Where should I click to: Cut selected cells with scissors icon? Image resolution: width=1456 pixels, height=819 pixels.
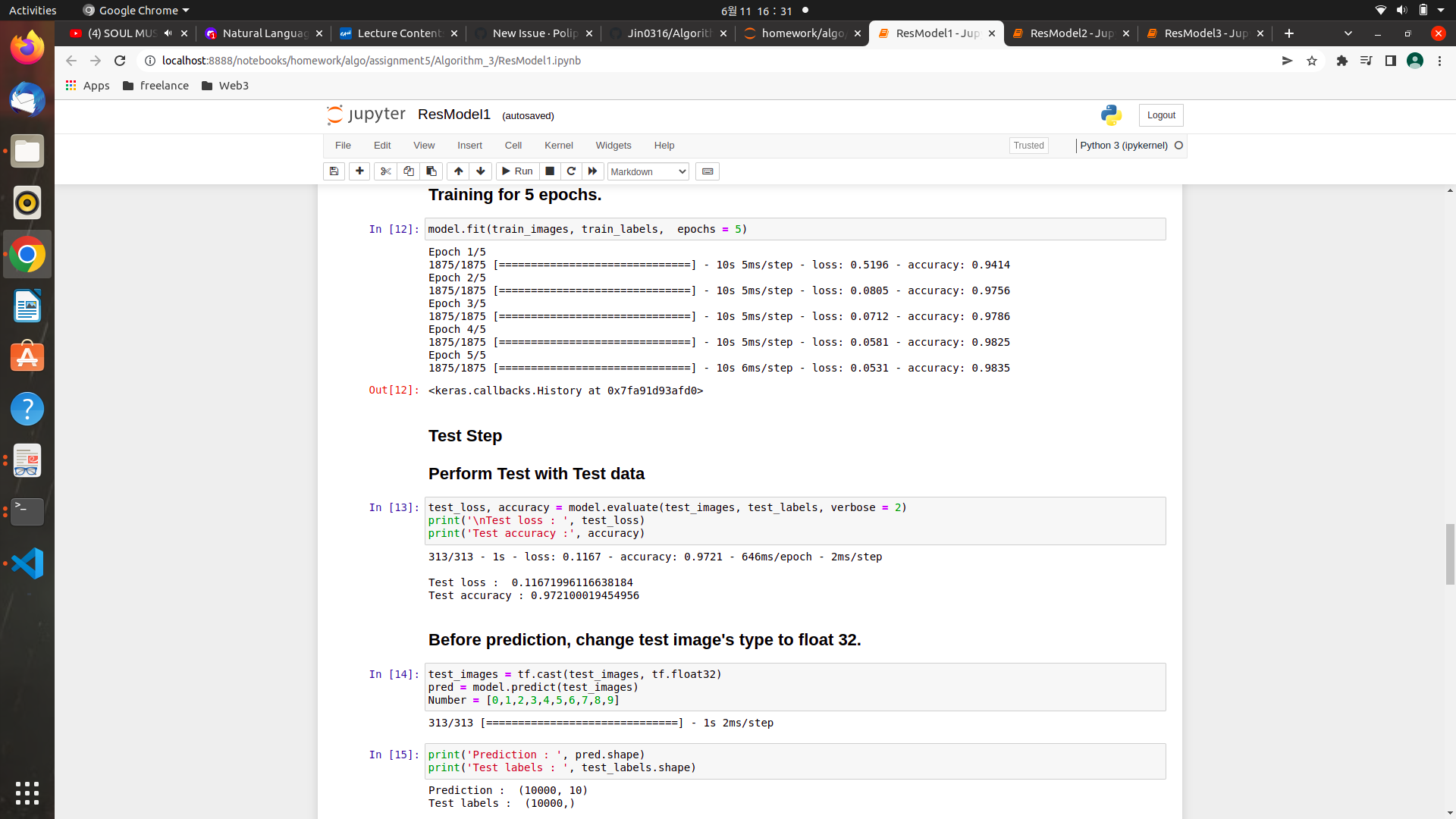point(385,171)
